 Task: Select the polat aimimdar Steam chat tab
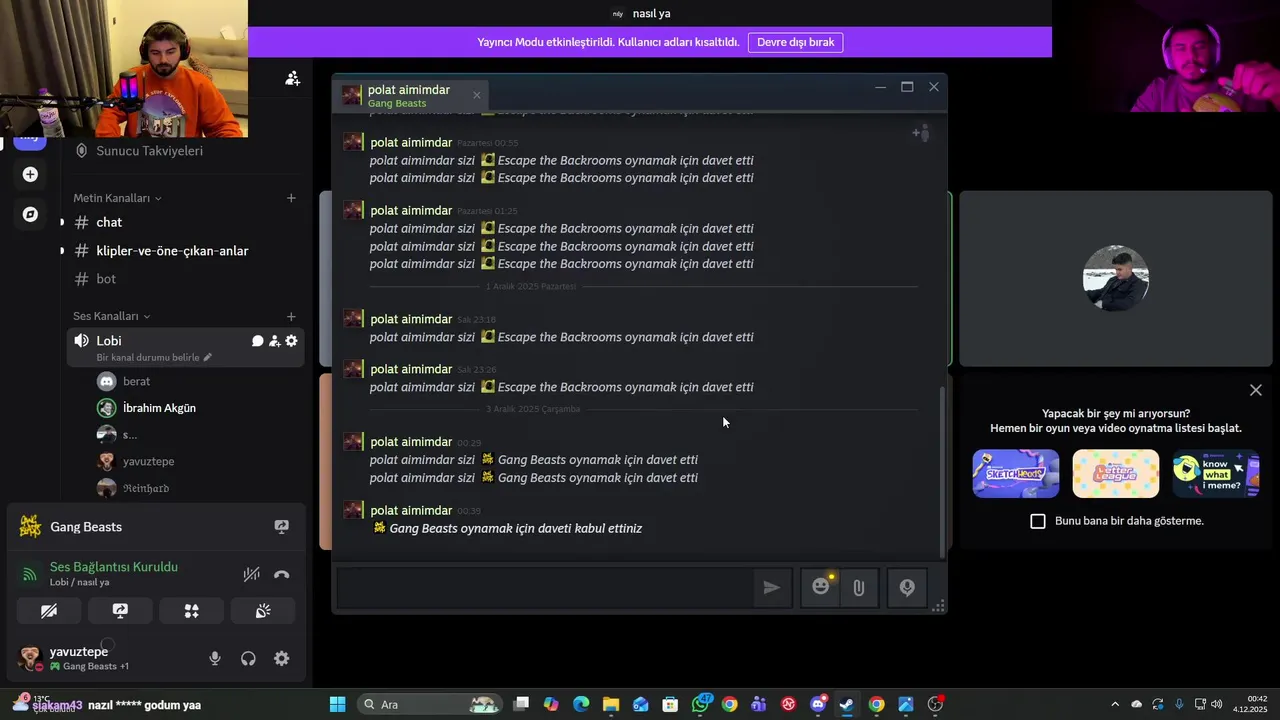[410, 95]
